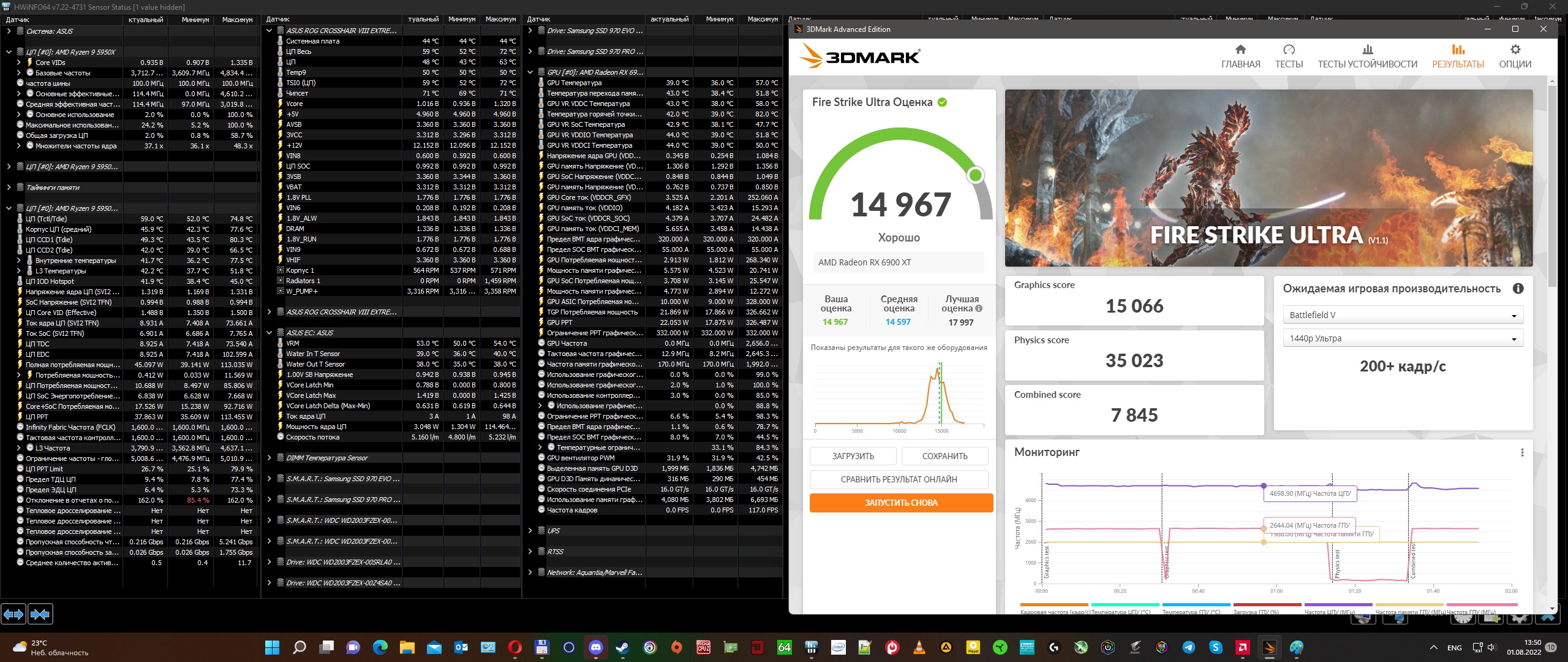
Task: Open the Battlefield V game dropdown
Action: click(1402, 315)
